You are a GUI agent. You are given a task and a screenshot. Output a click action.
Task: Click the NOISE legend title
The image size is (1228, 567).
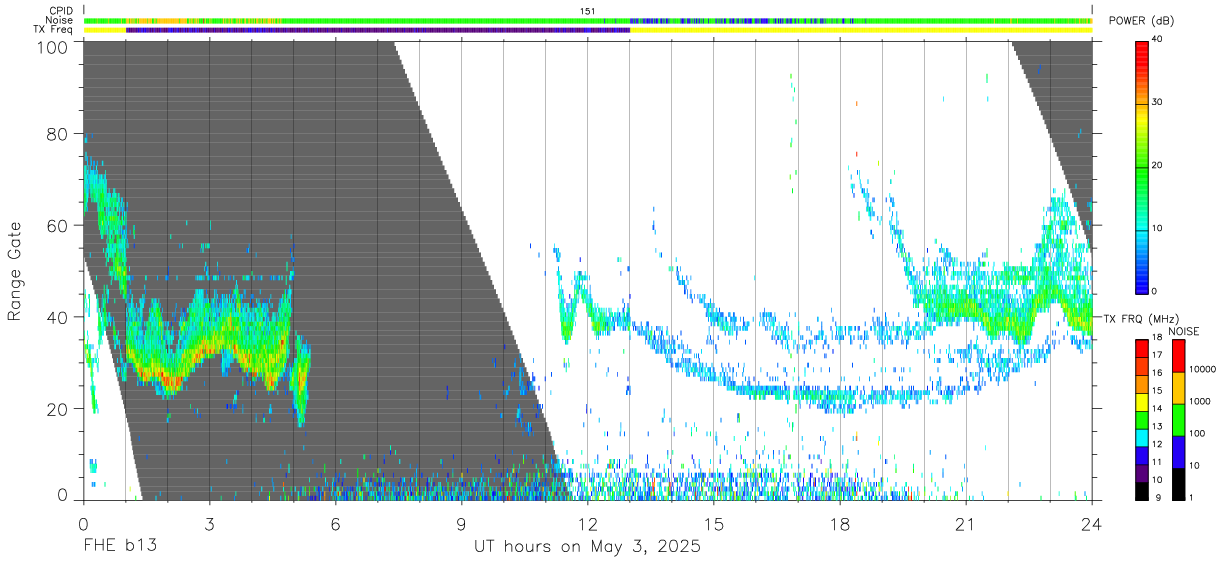coord(1183,330)
